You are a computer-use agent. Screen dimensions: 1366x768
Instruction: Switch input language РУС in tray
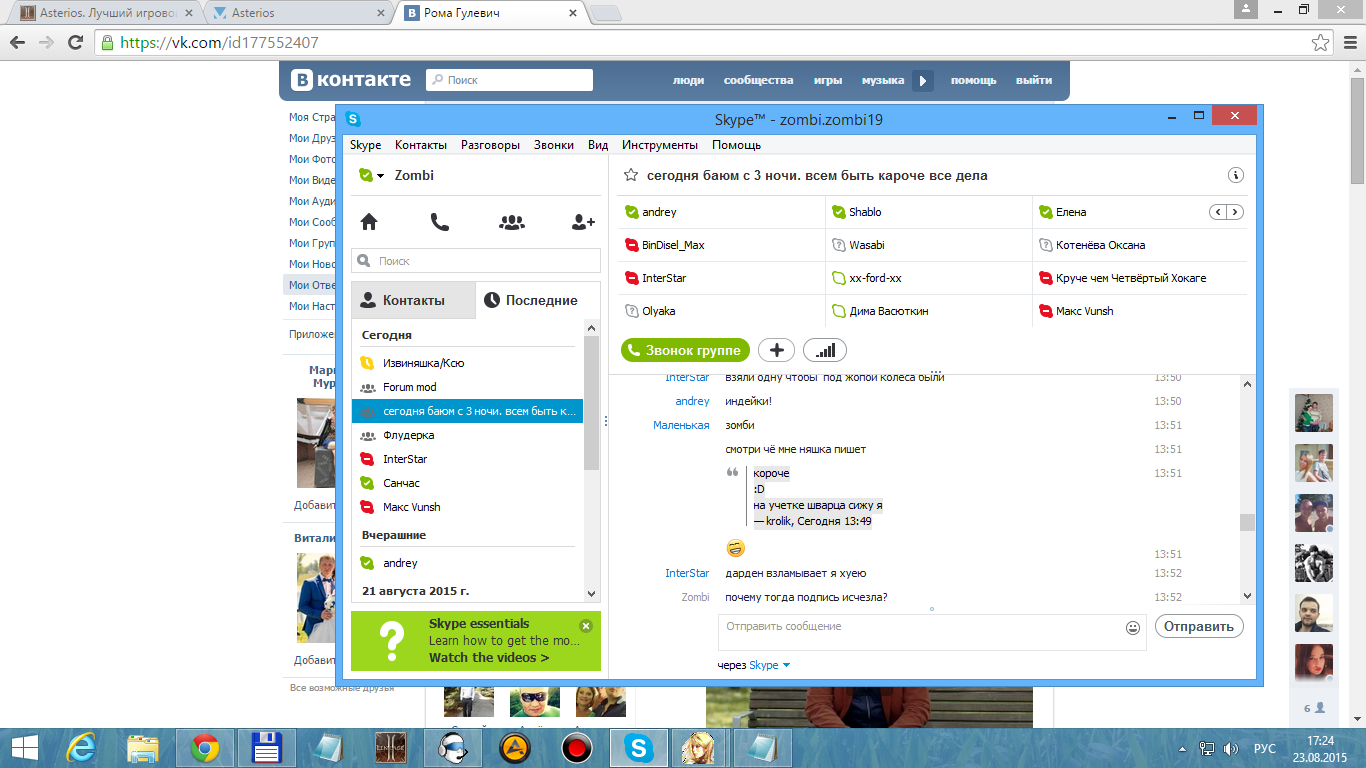tap(1266, 748)
